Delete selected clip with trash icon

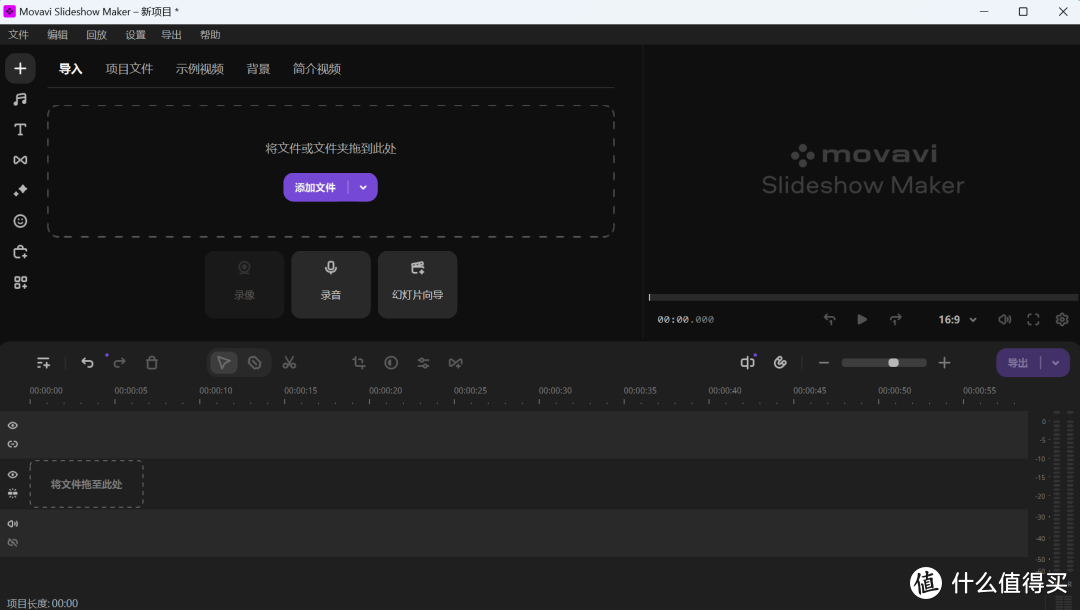[152, 363]
